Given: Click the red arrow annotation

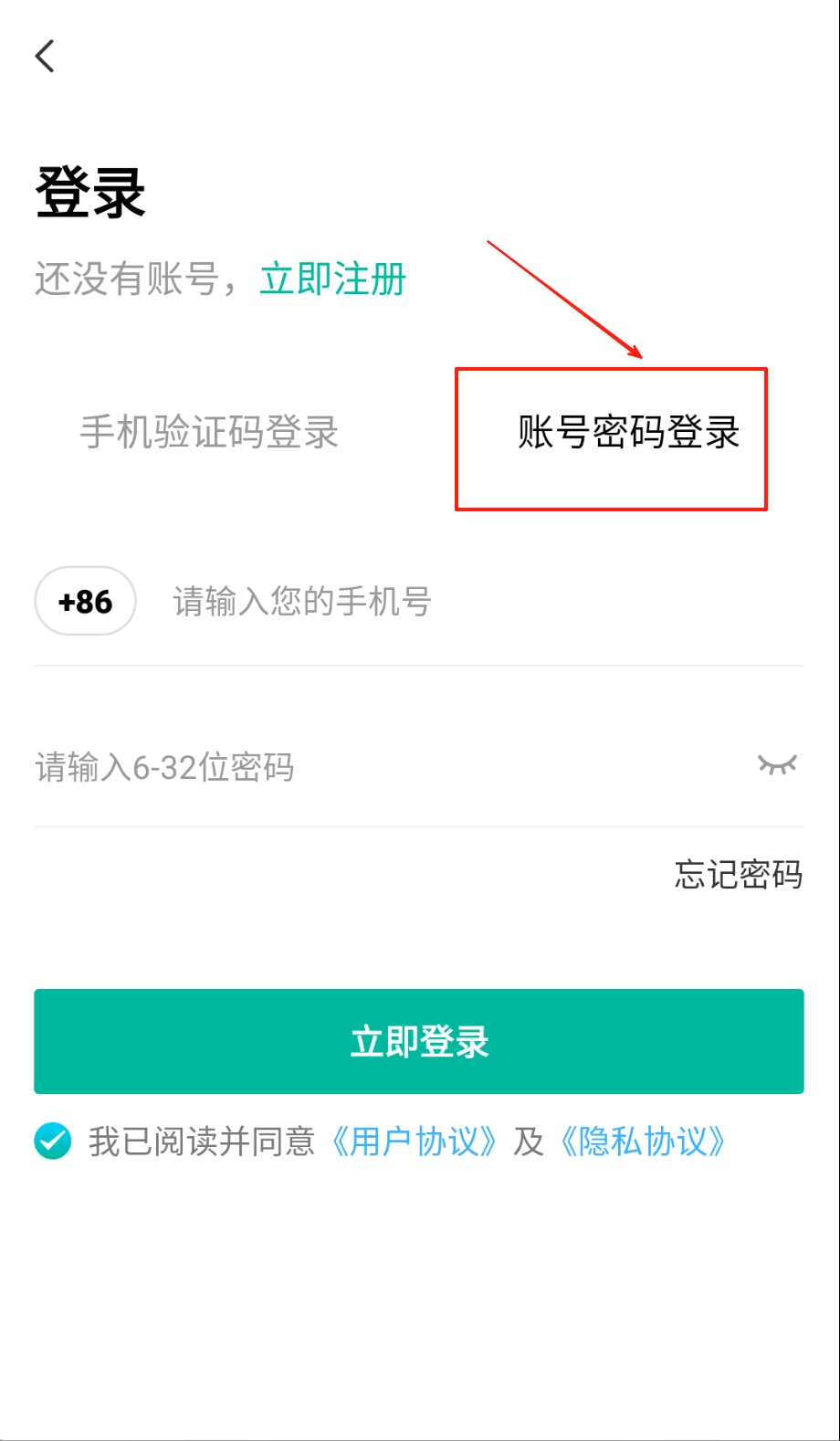Looking at the screenshot, I should tap(565, 300).
